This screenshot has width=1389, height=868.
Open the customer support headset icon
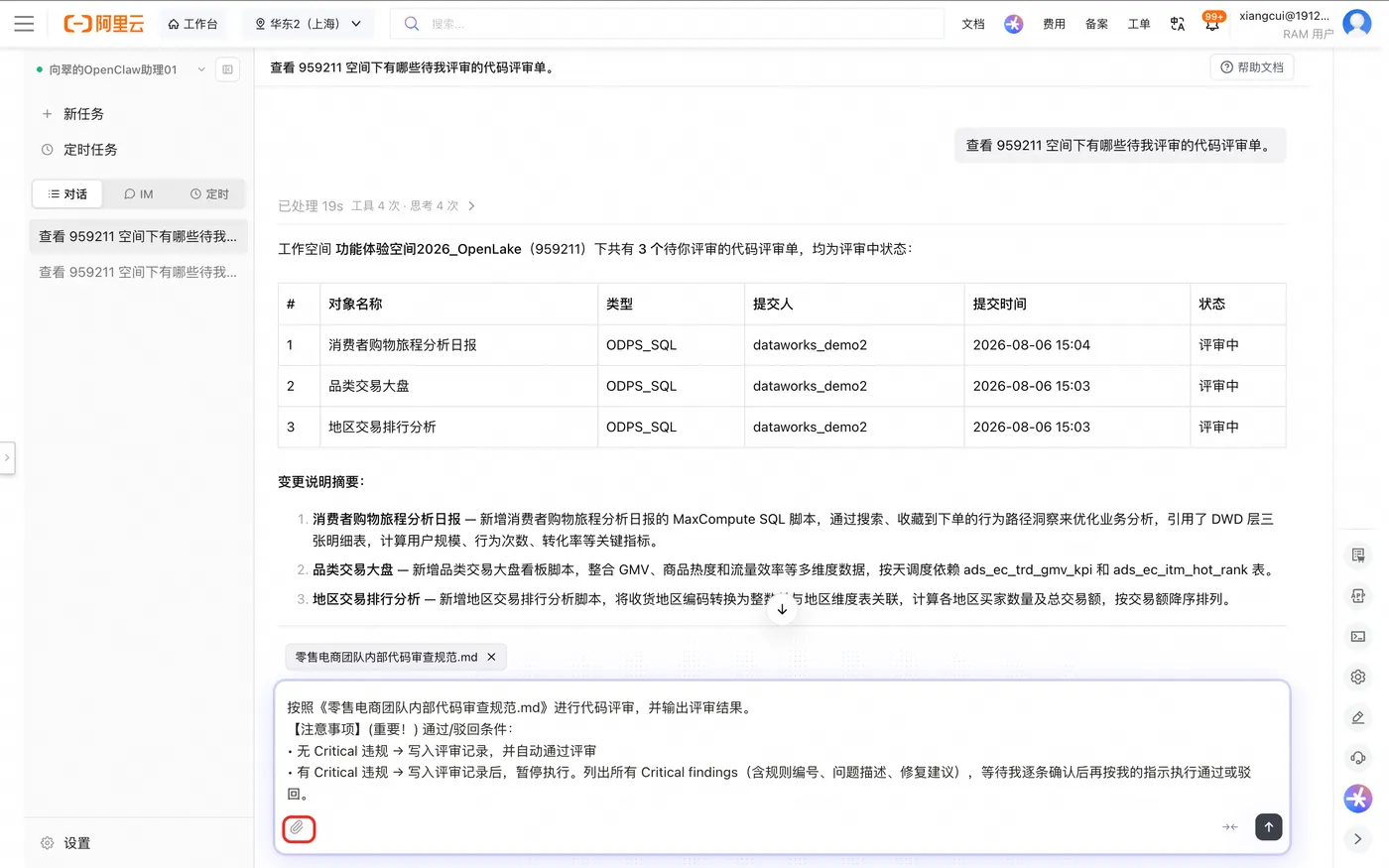1358,758
